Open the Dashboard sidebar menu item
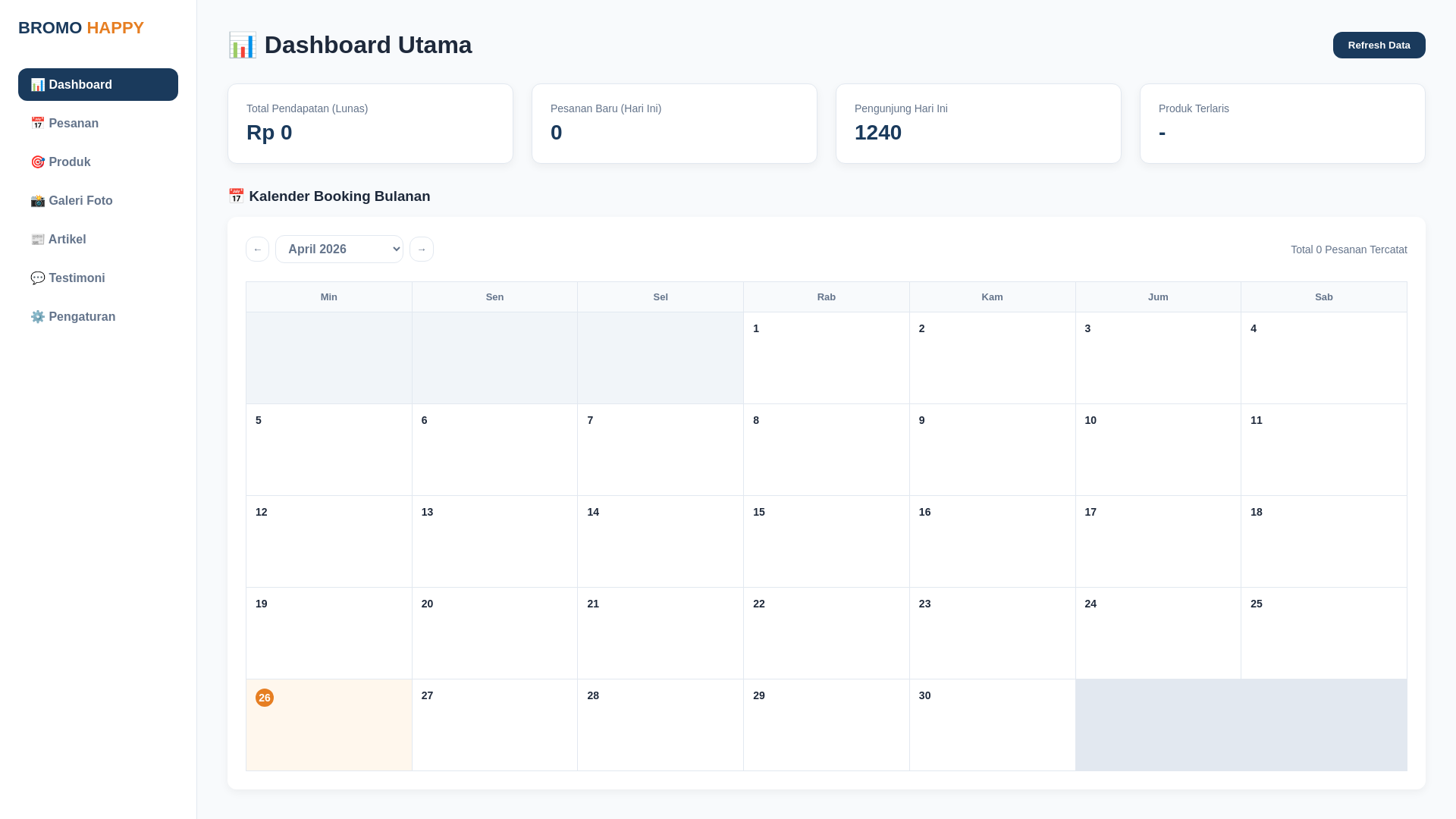The height and width of the screenshot is (819, 1456). tap(98, 84)
